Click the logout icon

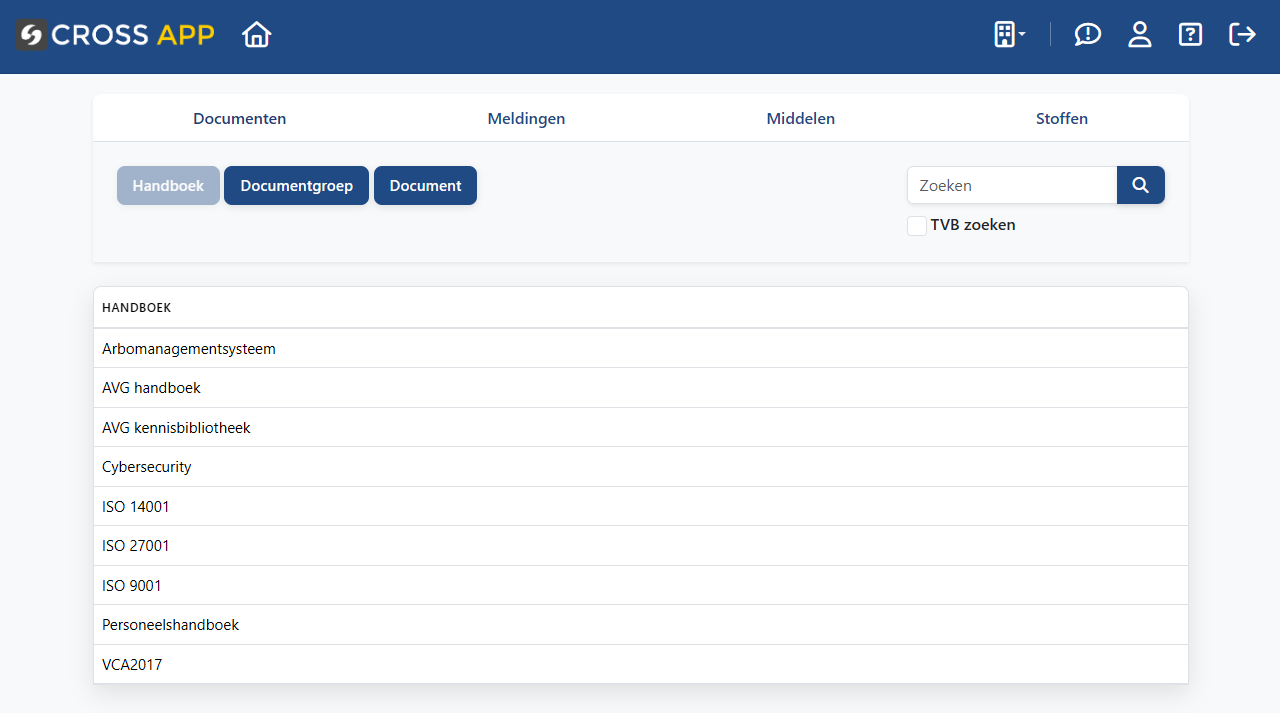(1242, 35)
